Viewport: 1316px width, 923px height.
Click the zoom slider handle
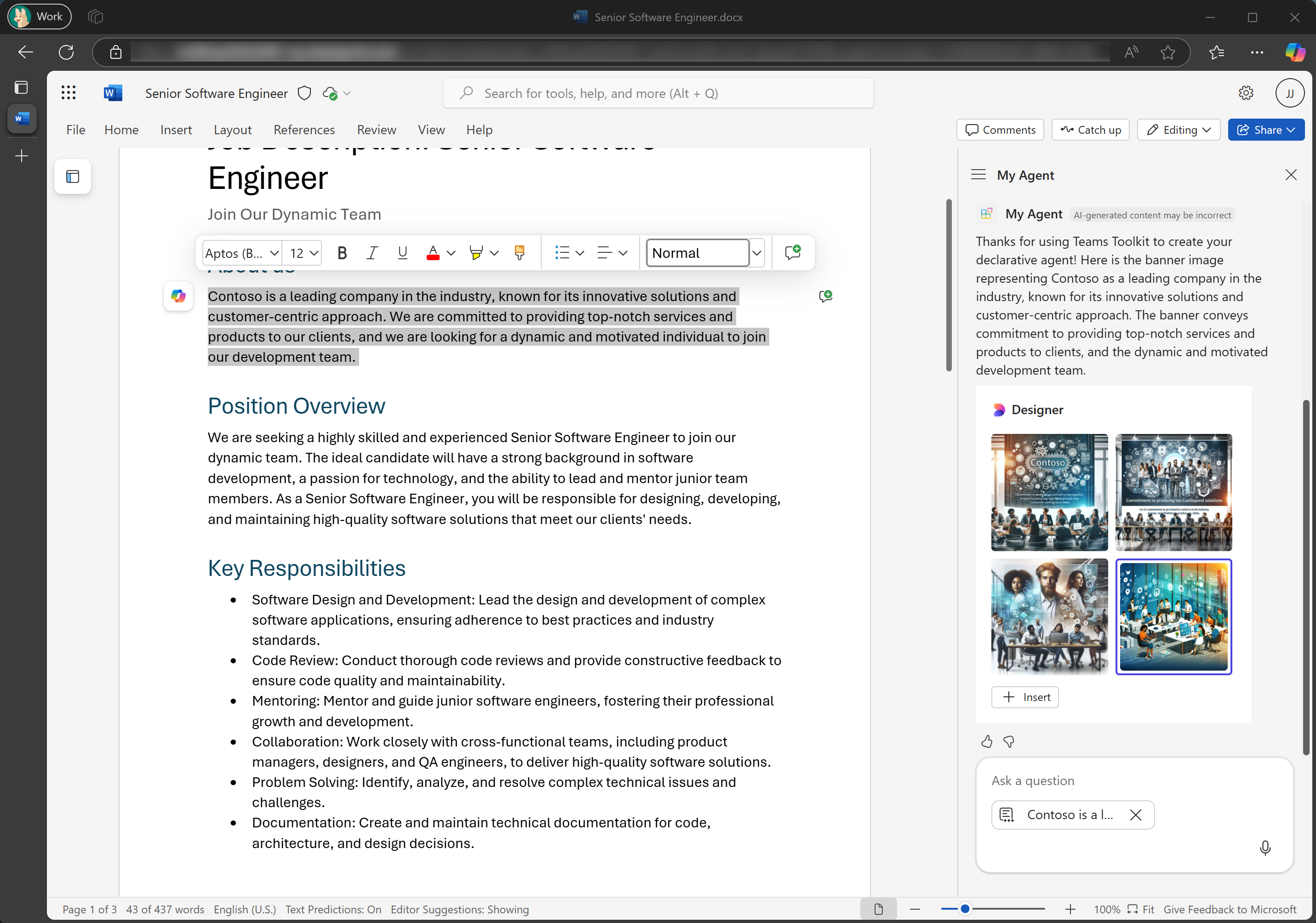click(x=965, y=909)
